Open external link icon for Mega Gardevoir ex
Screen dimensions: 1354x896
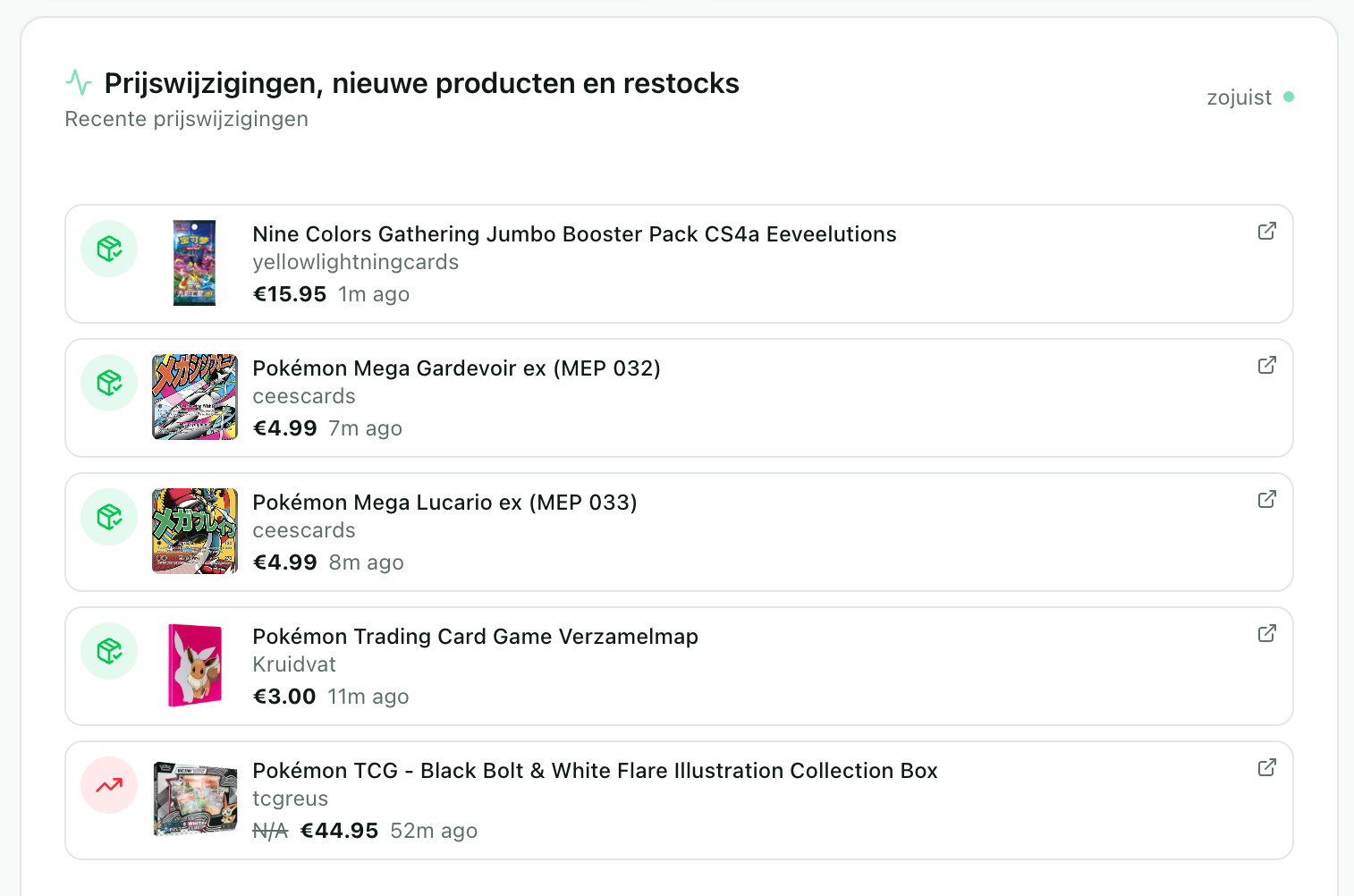[1266, 366]
